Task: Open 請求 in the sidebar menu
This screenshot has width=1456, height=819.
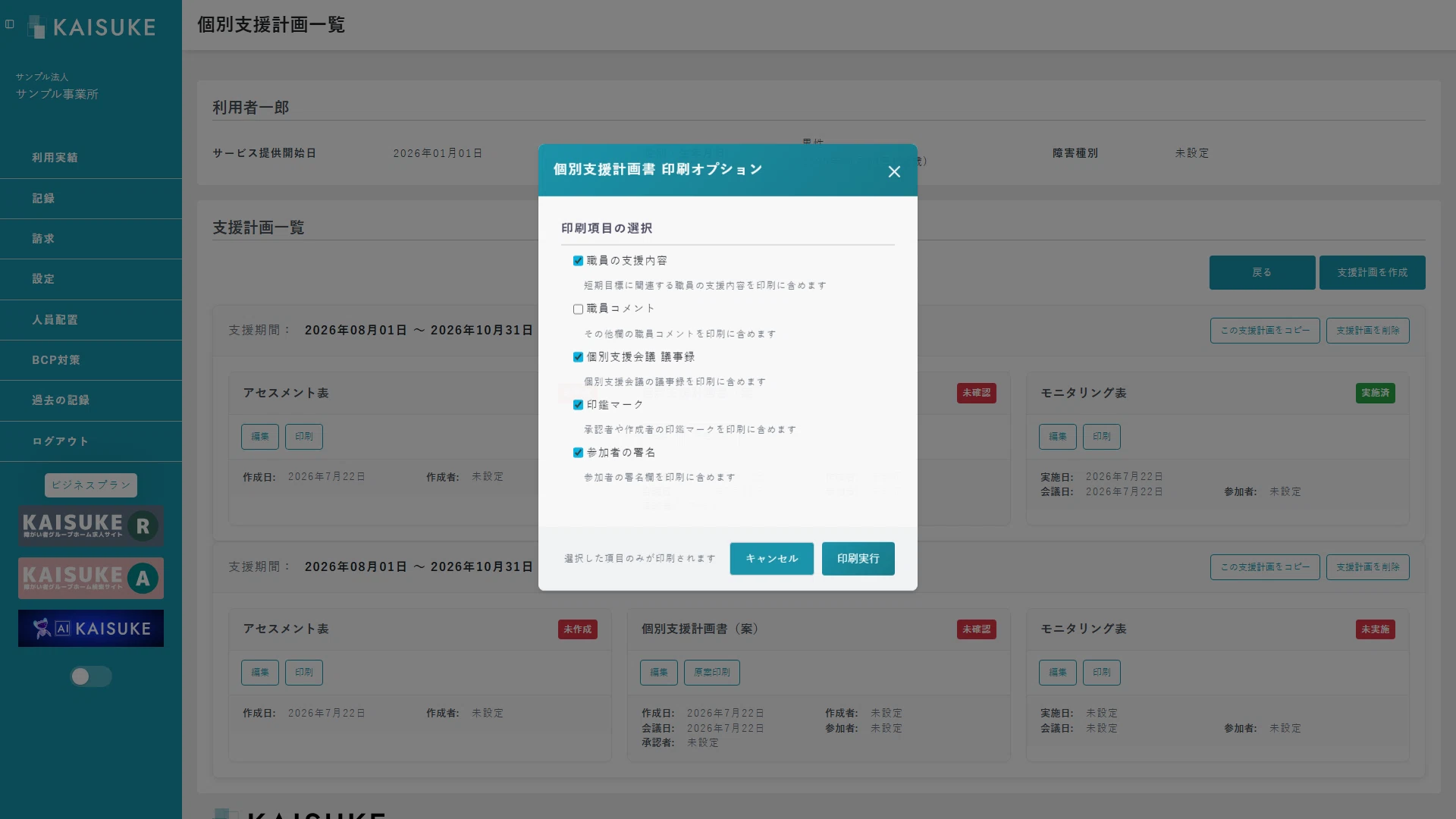Action: (91, 239)
